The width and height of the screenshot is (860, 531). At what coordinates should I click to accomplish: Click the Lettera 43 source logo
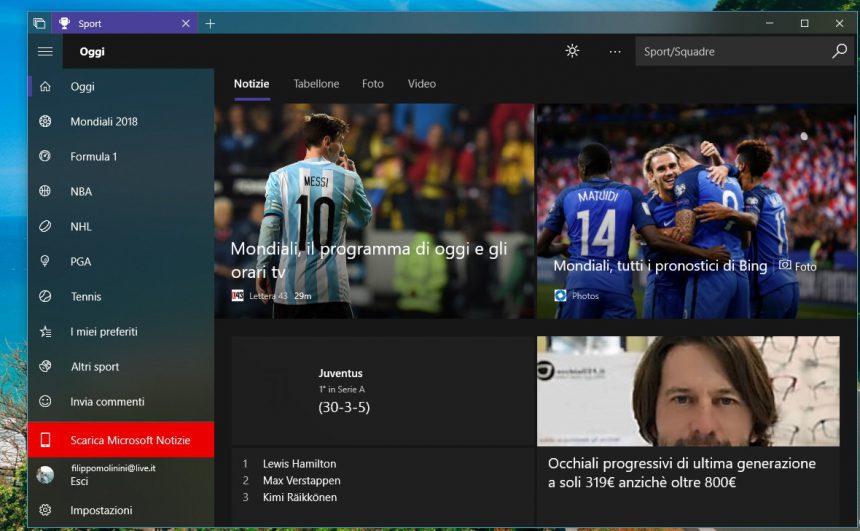pos(237,296)
